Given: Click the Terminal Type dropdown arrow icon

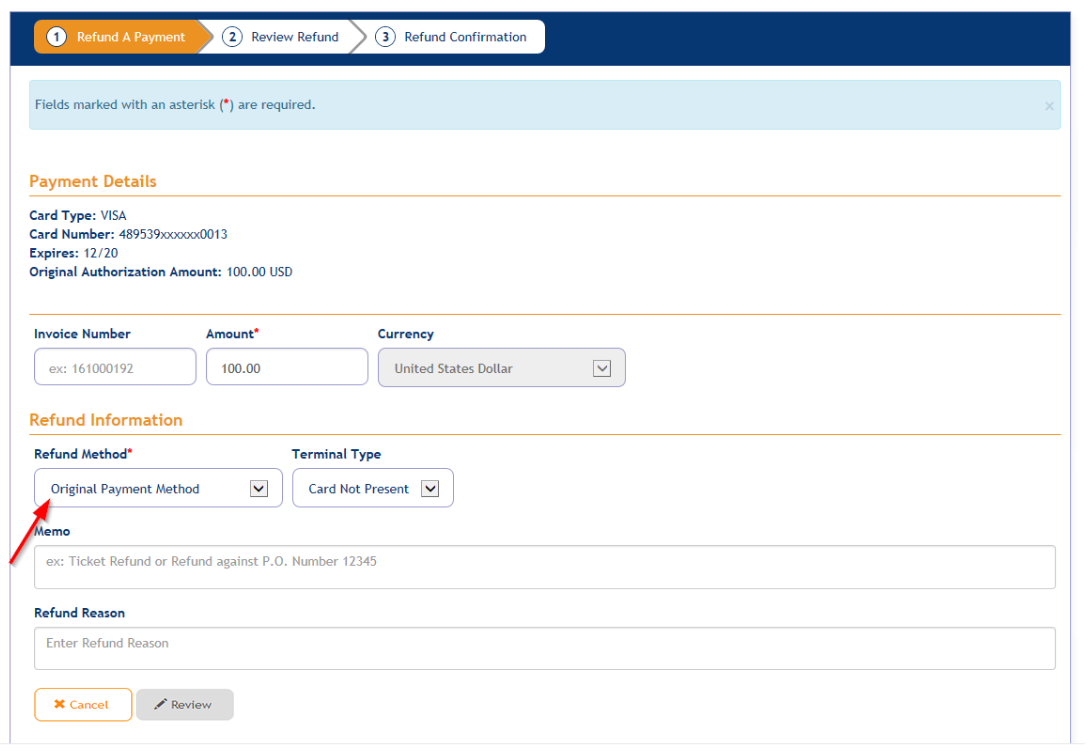Looking at the screenshot, I should point(430,488).
